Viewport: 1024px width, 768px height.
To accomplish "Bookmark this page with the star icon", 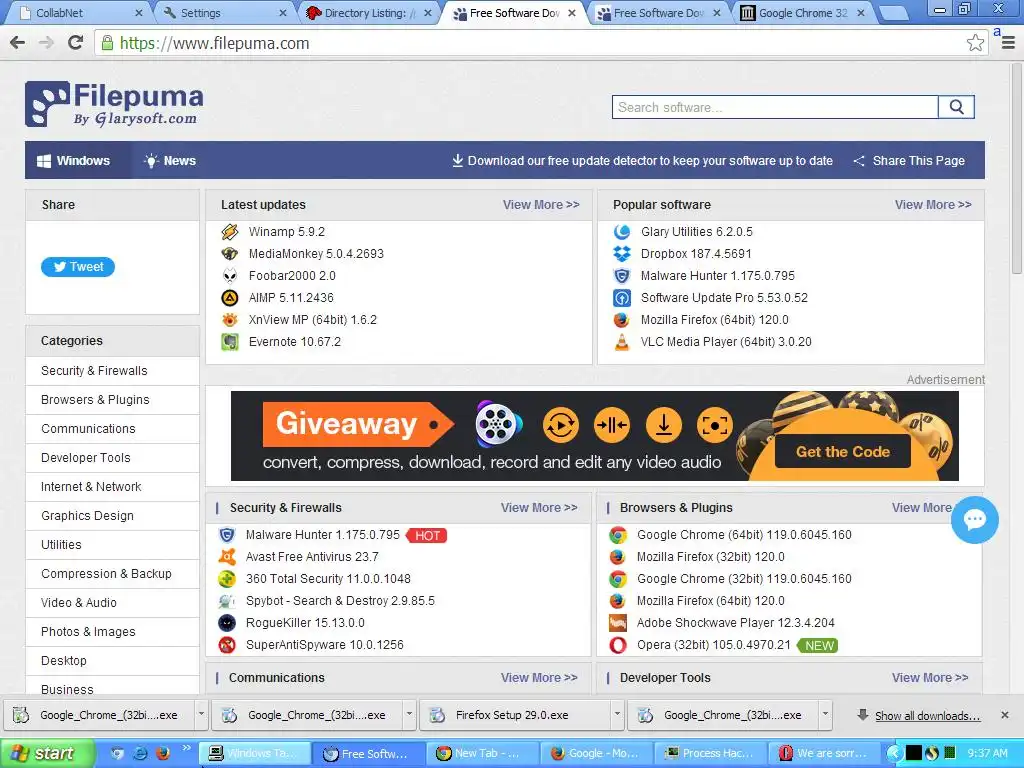I will tap(975, 43).
